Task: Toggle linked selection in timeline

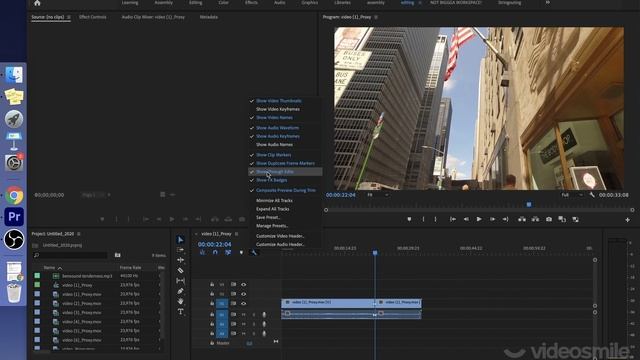Action: (228, 253)
